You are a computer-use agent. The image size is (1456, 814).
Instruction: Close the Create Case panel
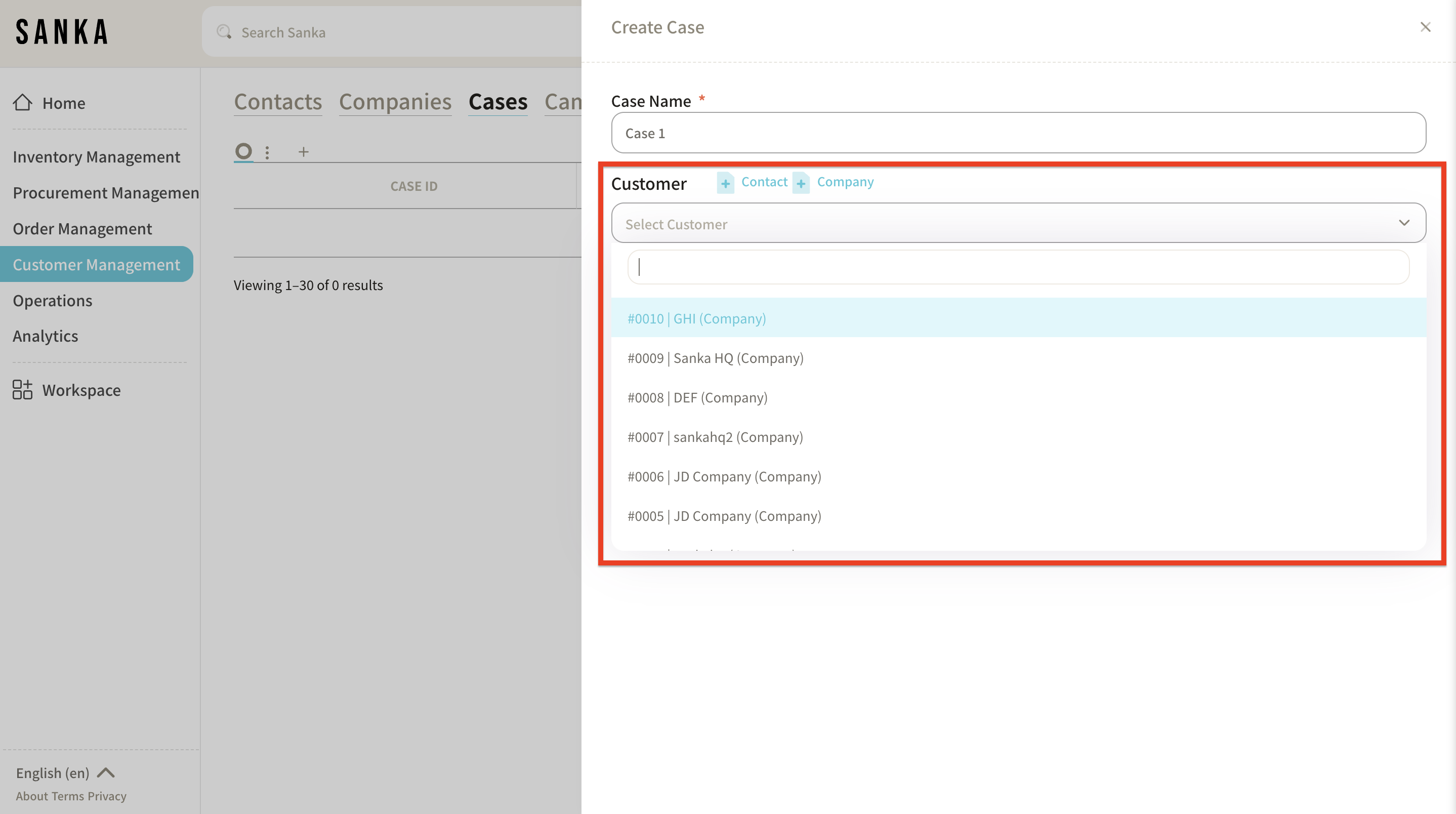click(1425, 27)
